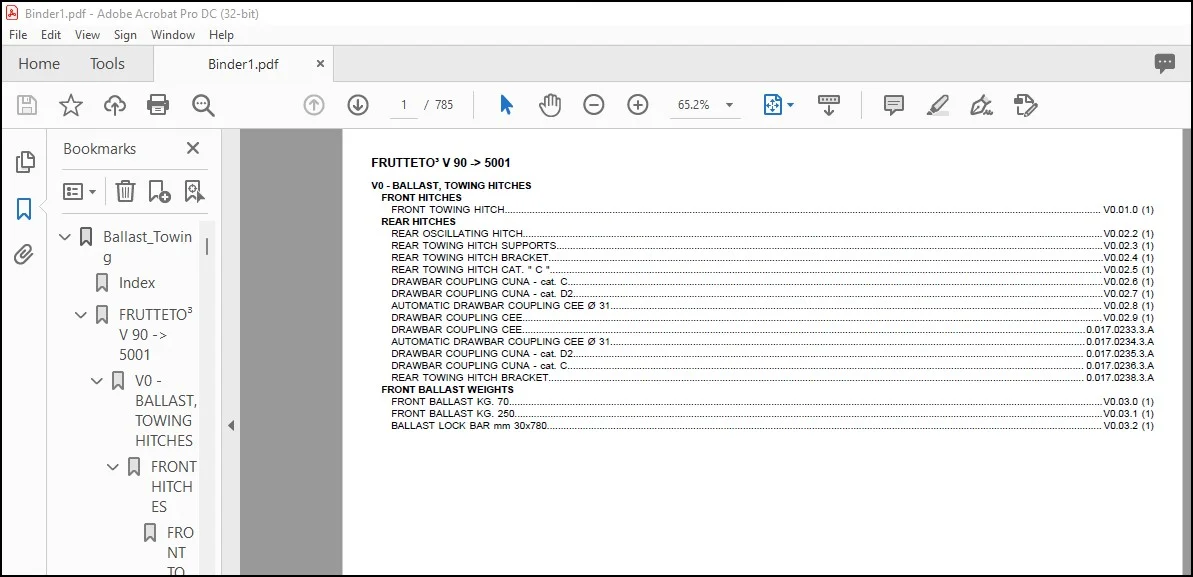
Task: Open the Window menu
Action: 173,35
